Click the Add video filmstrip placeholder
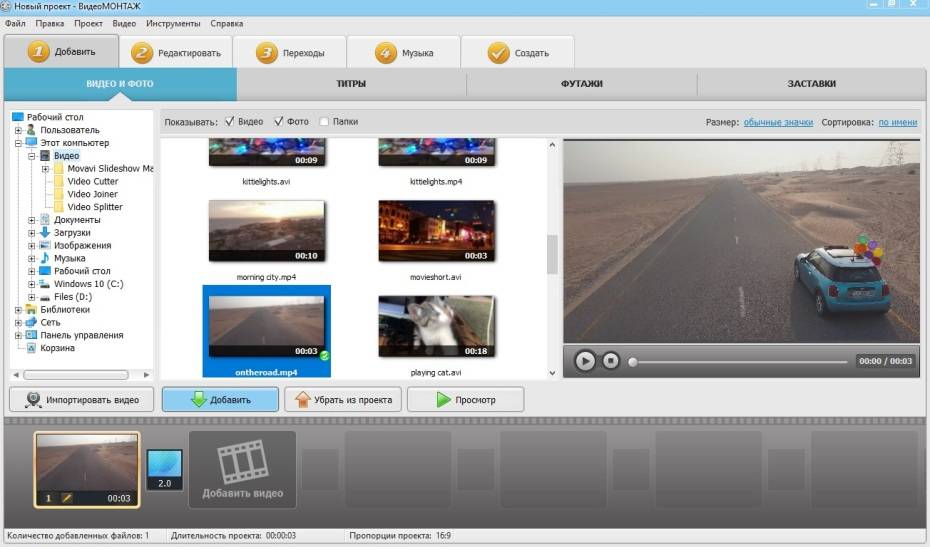 [x=242, y=468]
